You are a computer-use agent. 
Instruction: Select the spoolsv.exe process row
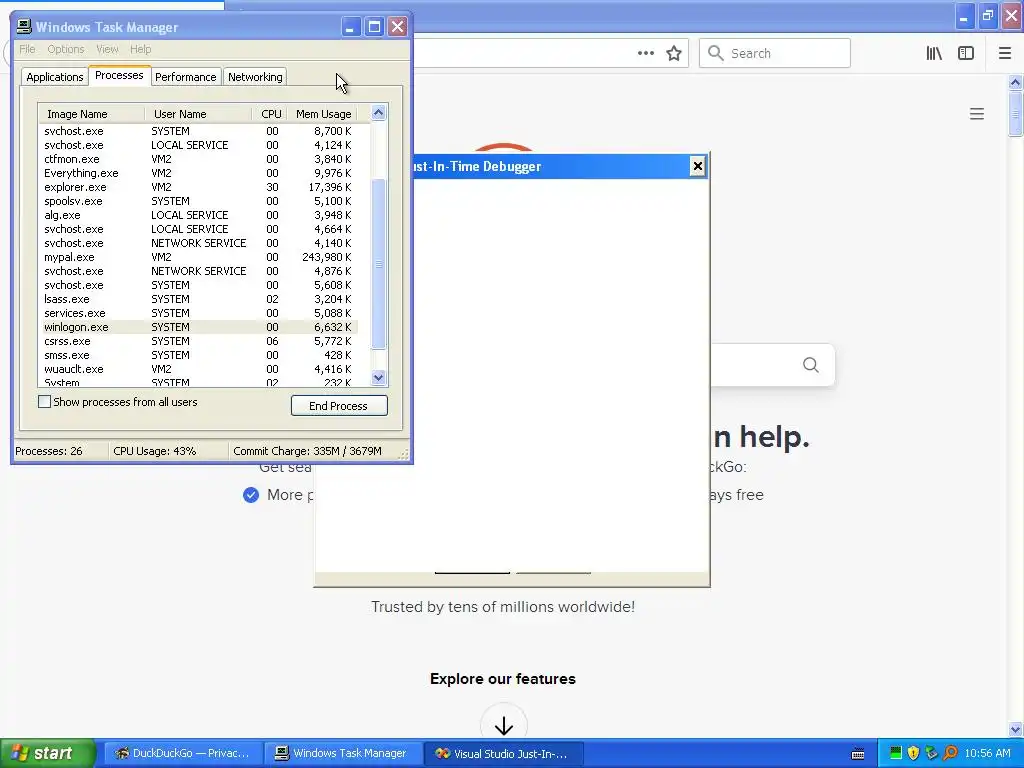point(199,201)
